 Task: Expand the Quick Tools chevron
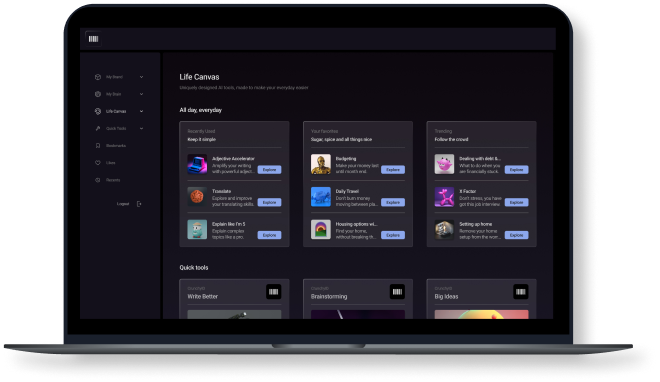click(x=141, y=128)
